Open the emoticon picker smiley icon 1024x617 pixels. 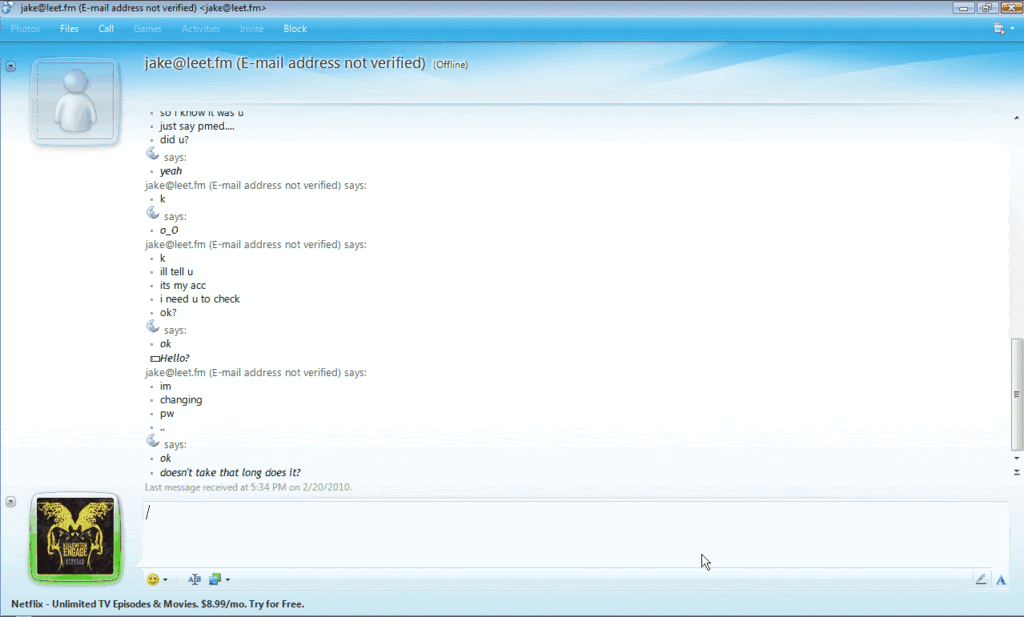tap(153, 579)
